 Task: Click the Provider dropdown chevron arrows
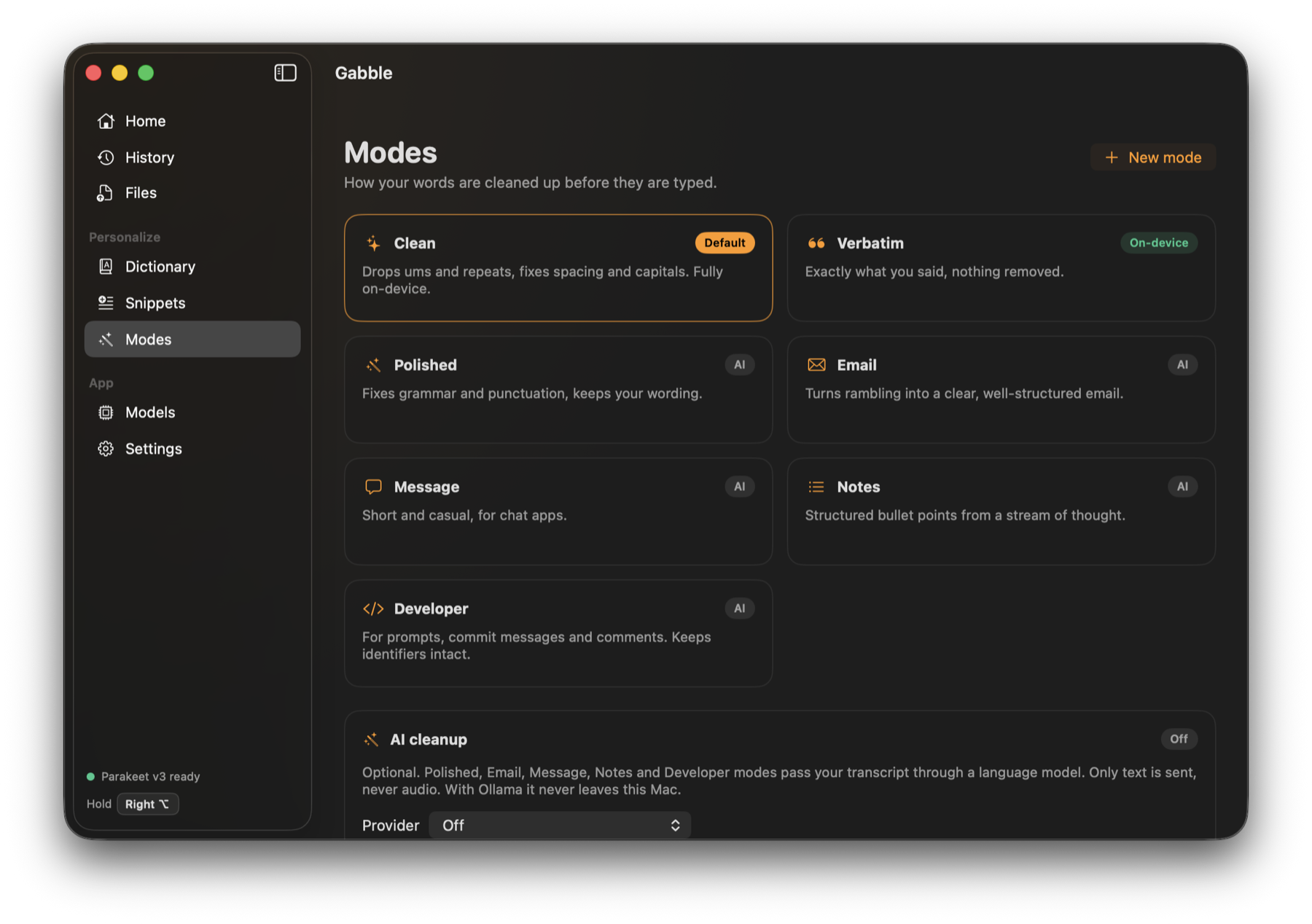[675, 825]
